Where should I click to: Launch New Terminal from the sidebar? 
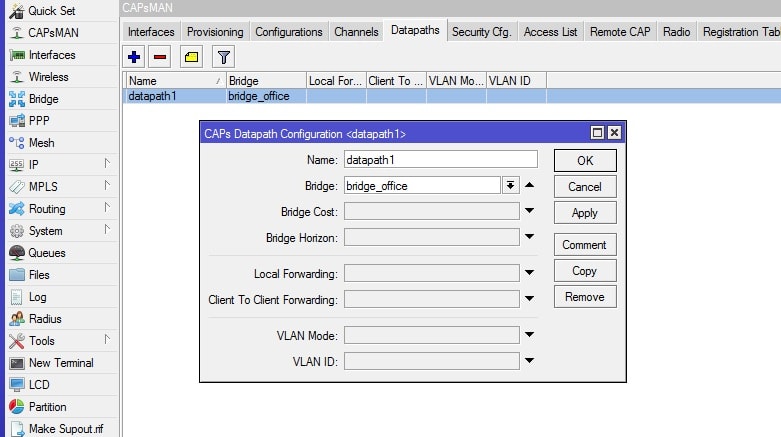[60, 363]
